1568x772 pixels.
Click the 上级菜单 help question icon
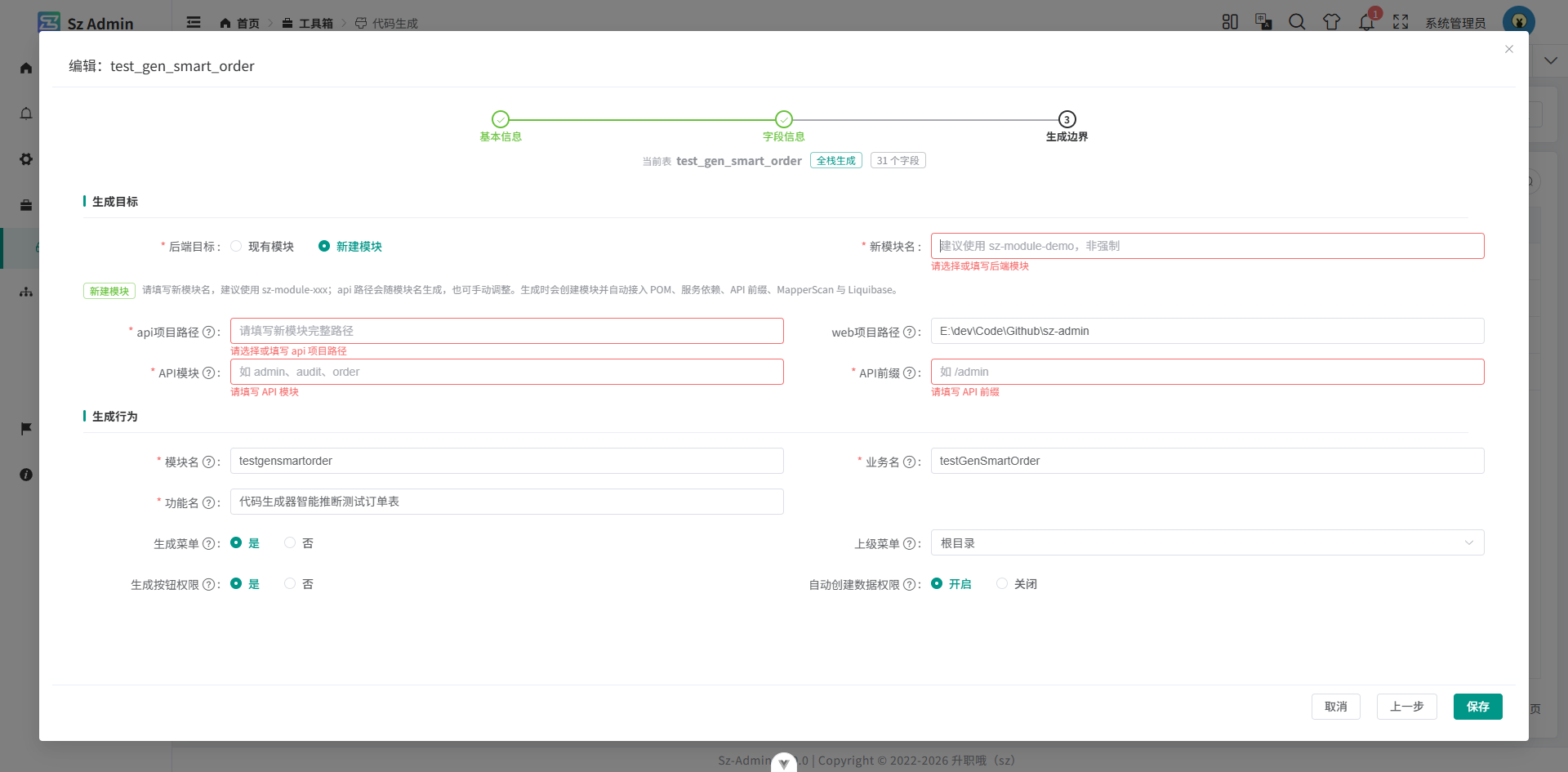[909, 543]
